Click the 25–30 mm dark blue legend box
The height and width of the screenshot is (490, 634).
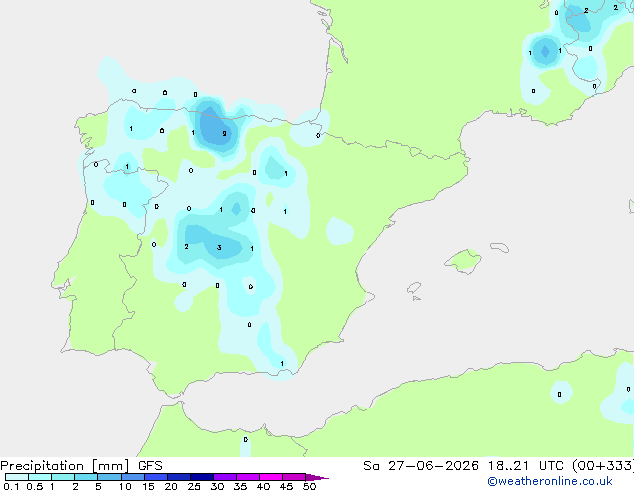[202, 477]
